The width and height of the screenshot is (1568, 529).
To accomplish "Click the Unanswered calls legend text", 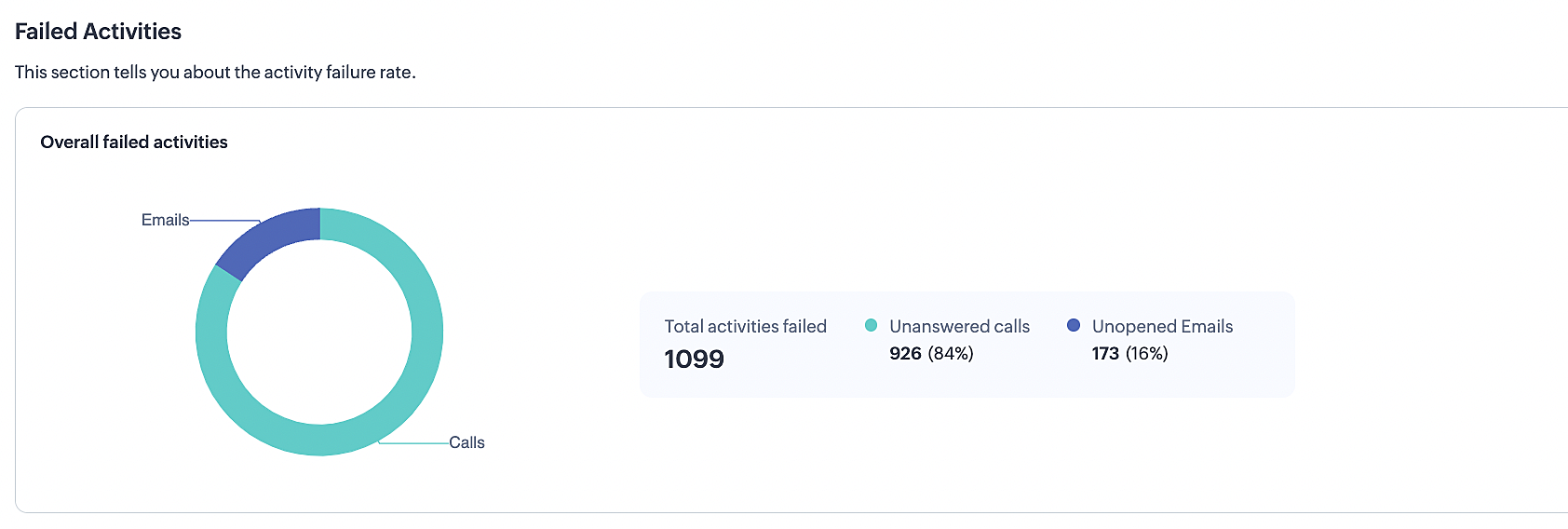I will [959, 326].
